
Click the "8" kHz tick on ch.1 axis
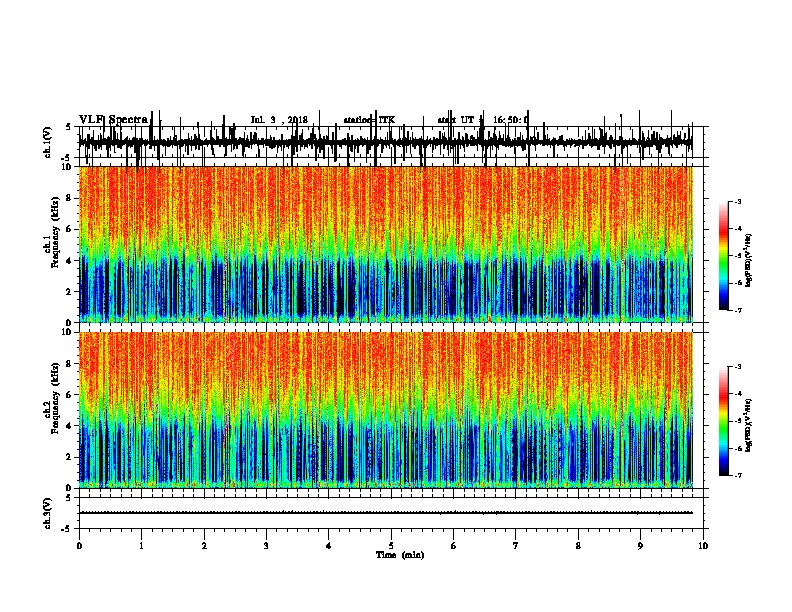pos(70,198)
